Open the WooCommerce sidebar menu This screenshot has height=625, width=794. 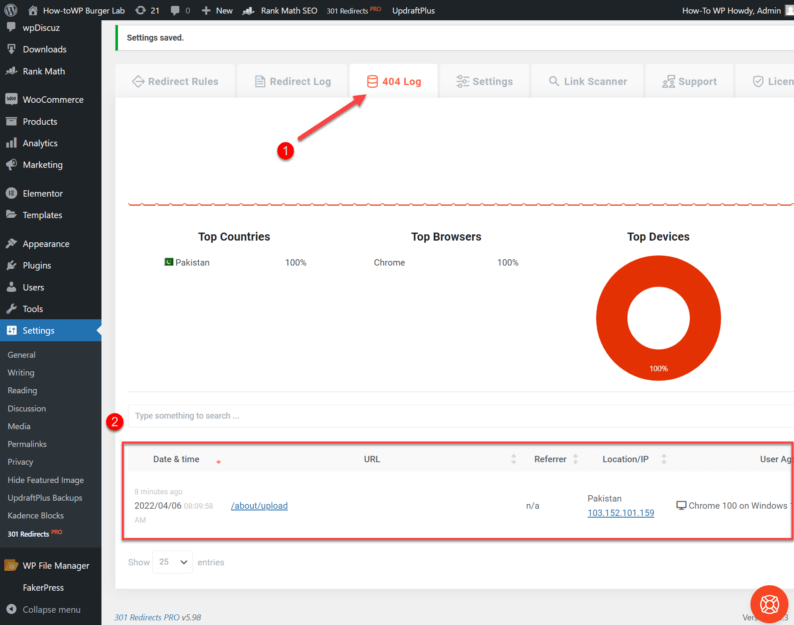pyautogui.click(x=51, y=99)
